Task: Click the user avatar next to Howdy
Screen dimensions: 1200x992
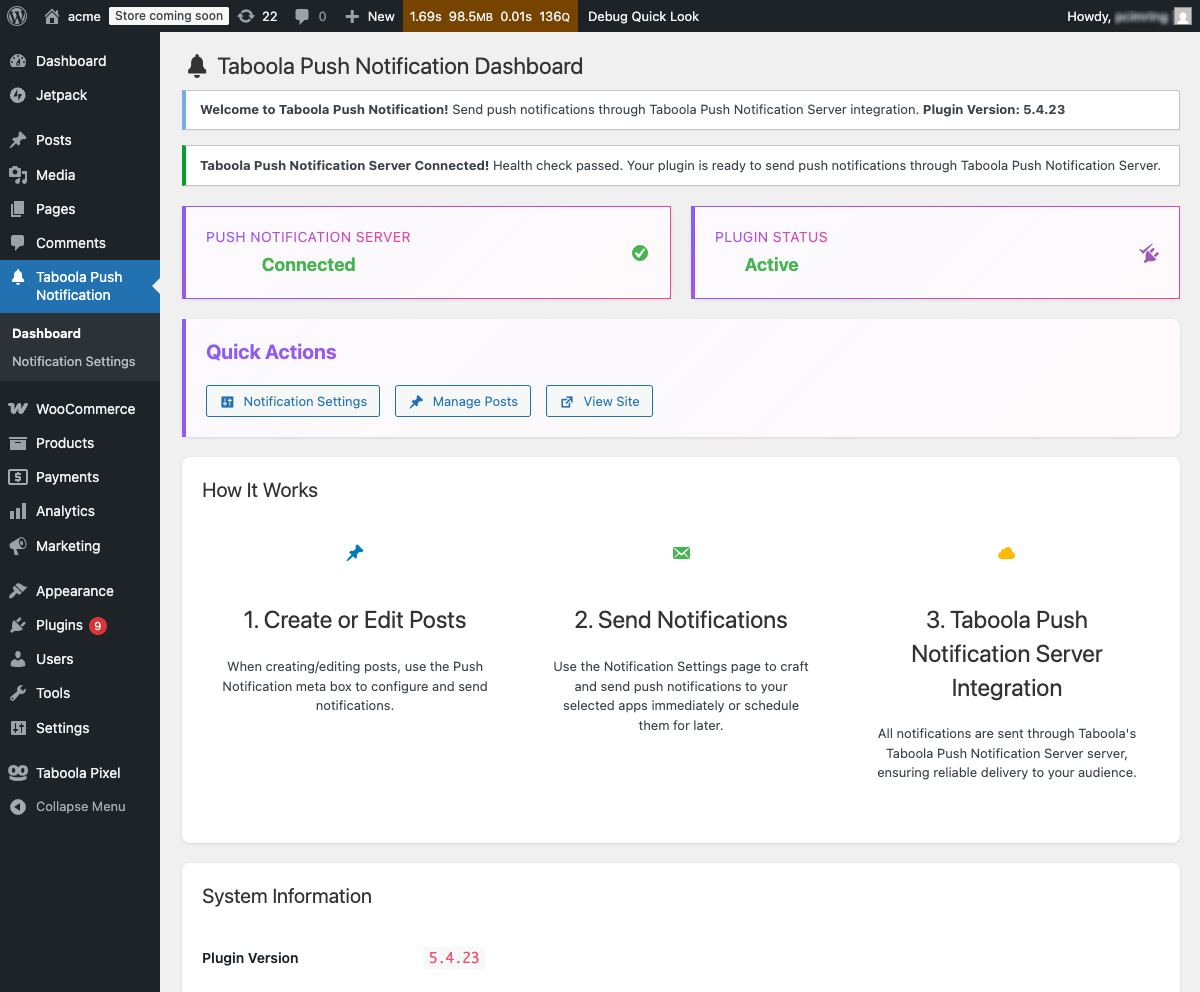Action: 1182,16
